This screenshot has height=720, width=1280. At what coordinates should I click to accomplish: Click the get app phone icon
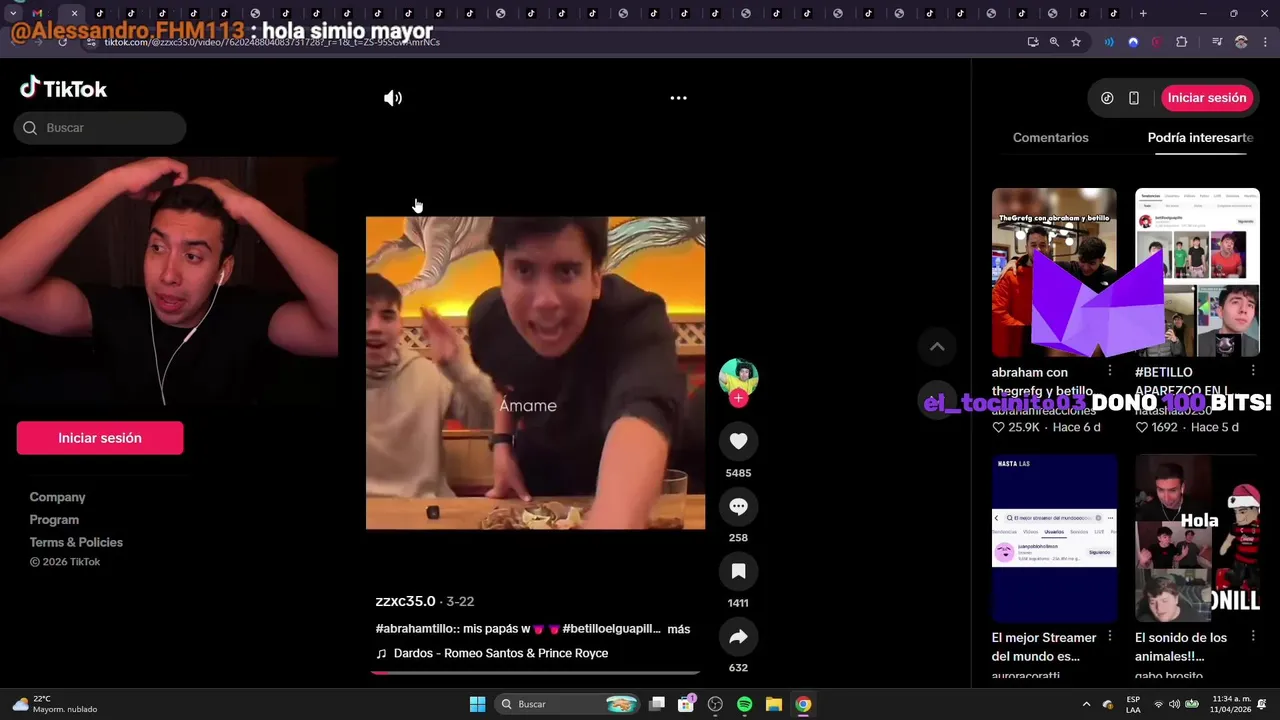(1134, 98)
